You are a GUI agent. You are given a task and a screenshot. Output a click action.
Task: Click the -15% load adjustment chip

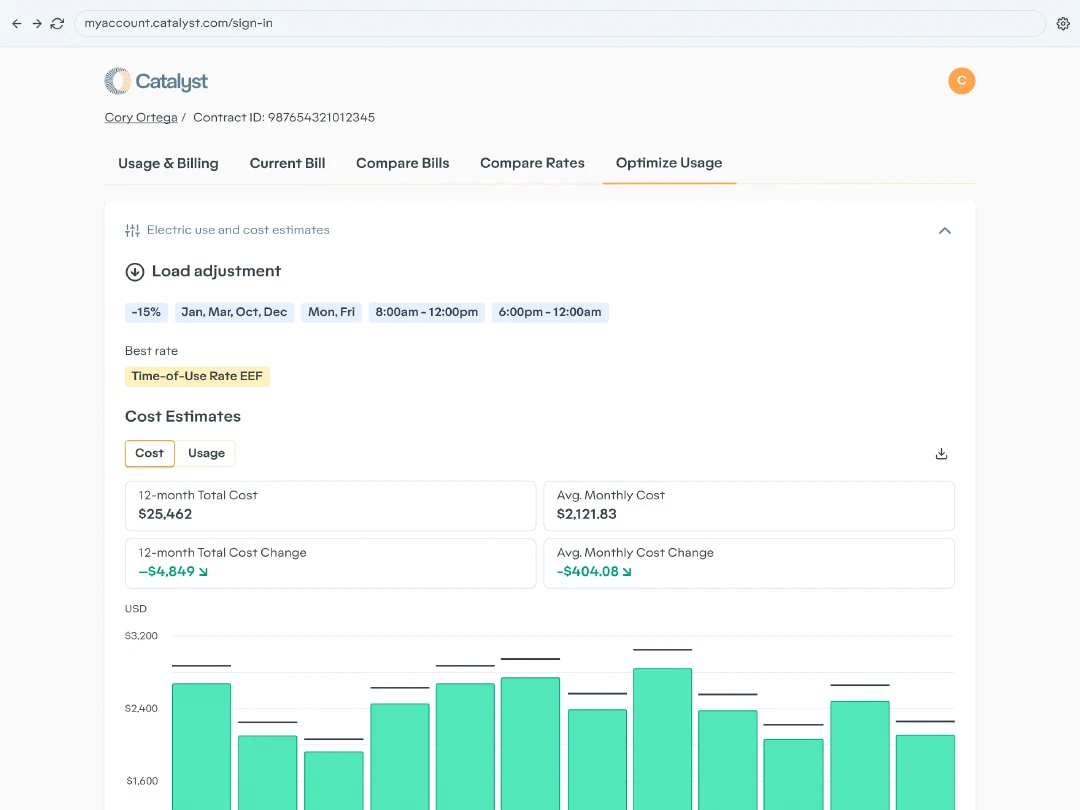[x=146, y=312]
